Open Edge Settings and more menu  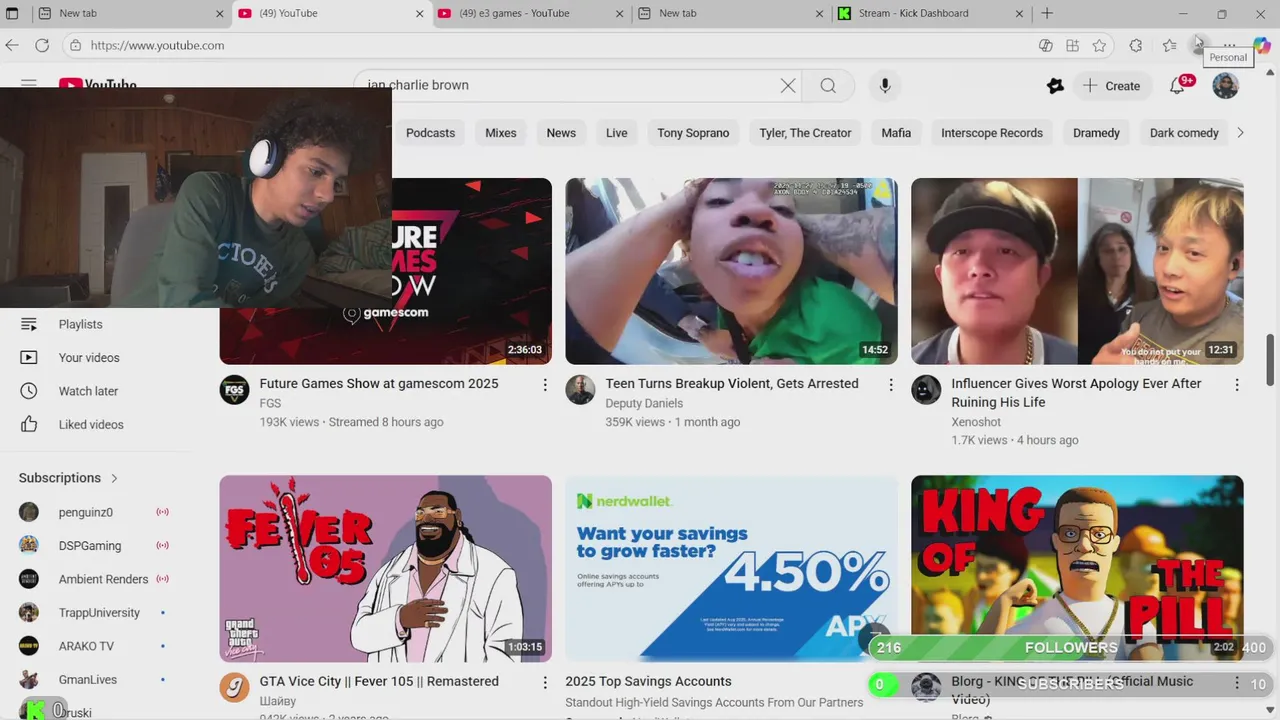[1229, 45]
